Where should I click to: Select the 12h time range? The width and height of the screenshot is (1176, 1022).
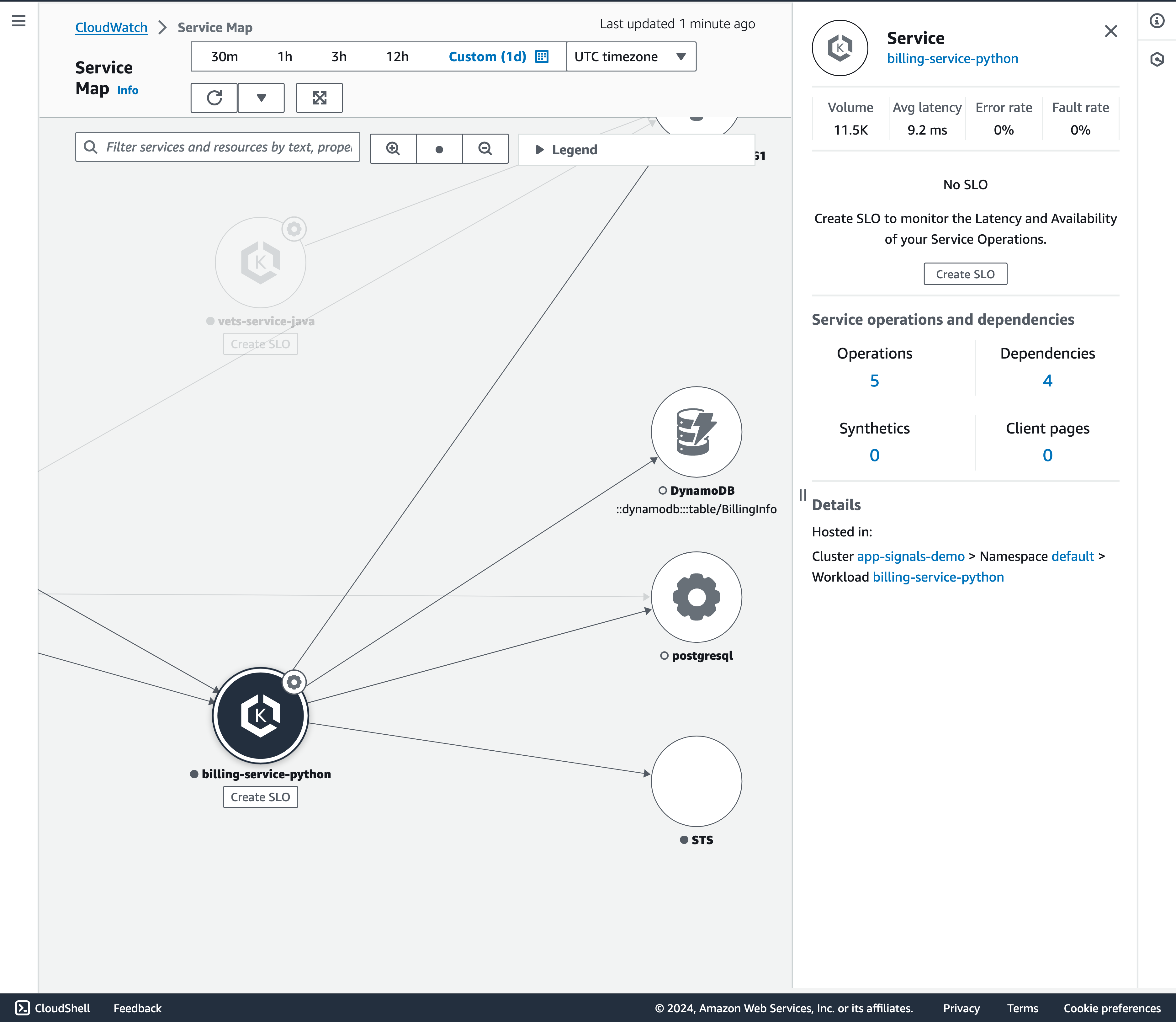pos(397,56)
